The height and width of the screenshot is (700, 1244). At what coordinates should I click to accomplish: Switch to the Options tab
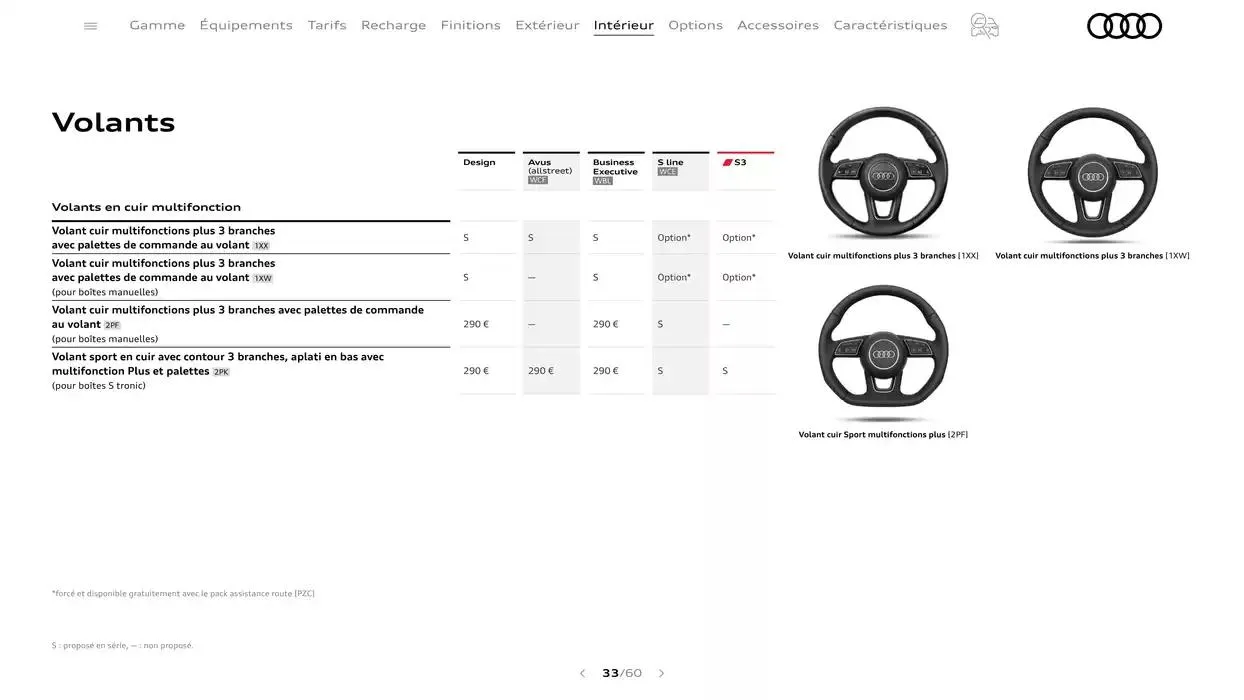[695, 25]
